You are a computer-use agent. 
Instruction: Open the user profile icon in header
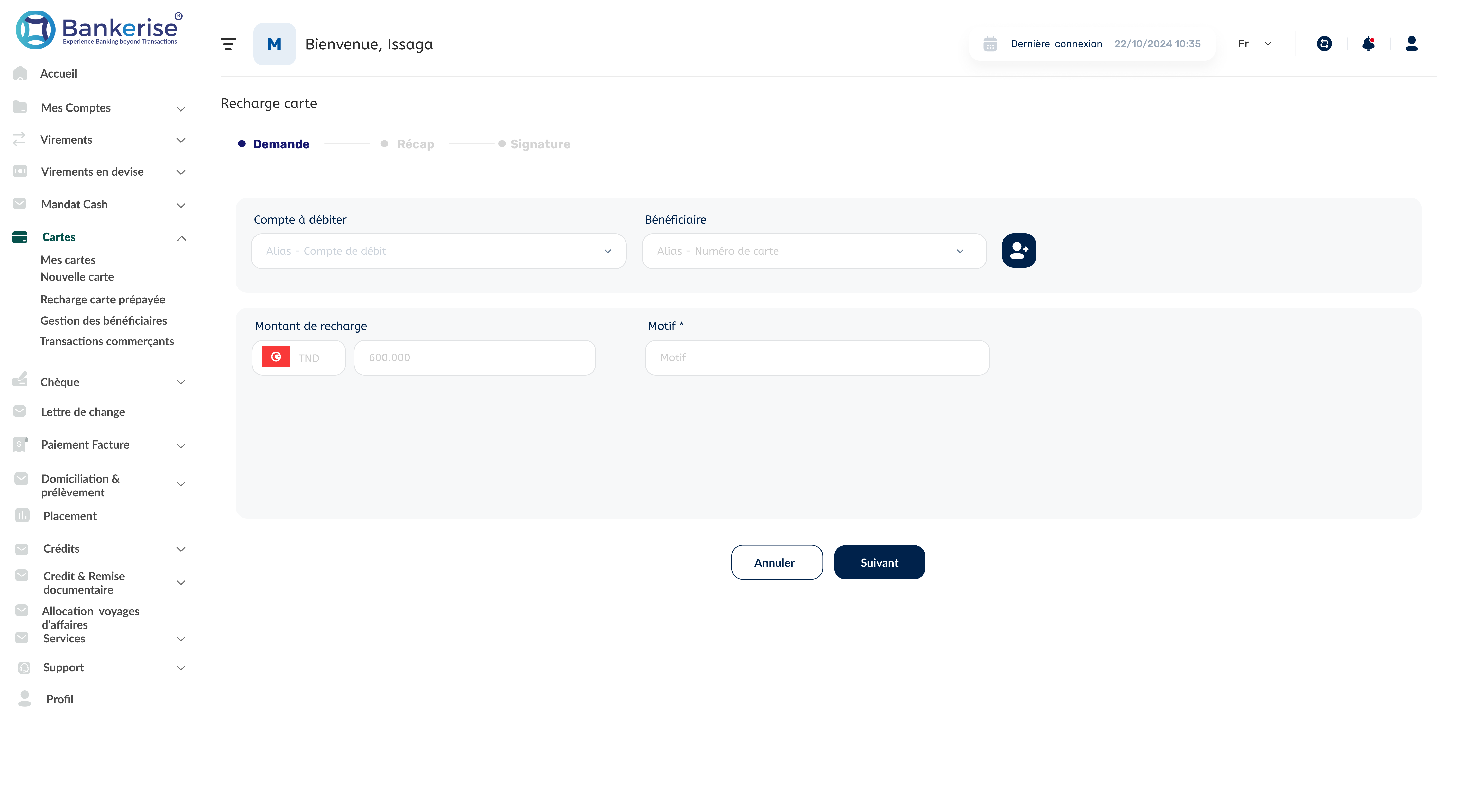1411,44
